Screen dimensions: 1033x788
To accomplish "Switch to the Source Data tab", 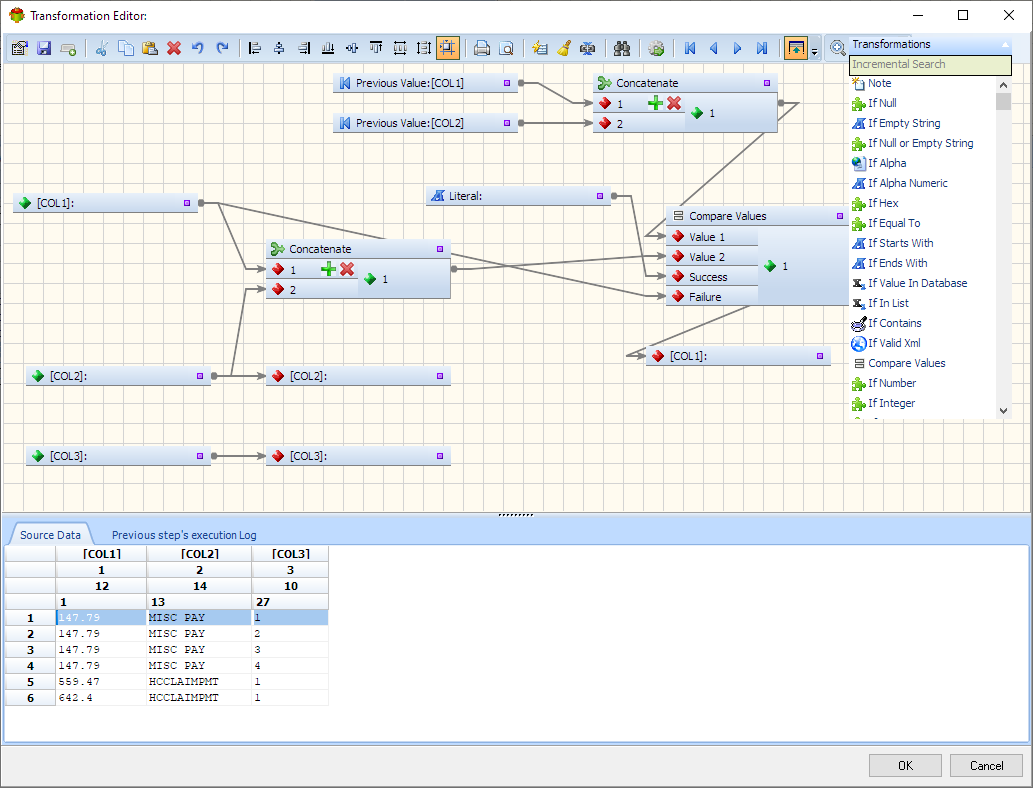I will click(x=50, y=535).
